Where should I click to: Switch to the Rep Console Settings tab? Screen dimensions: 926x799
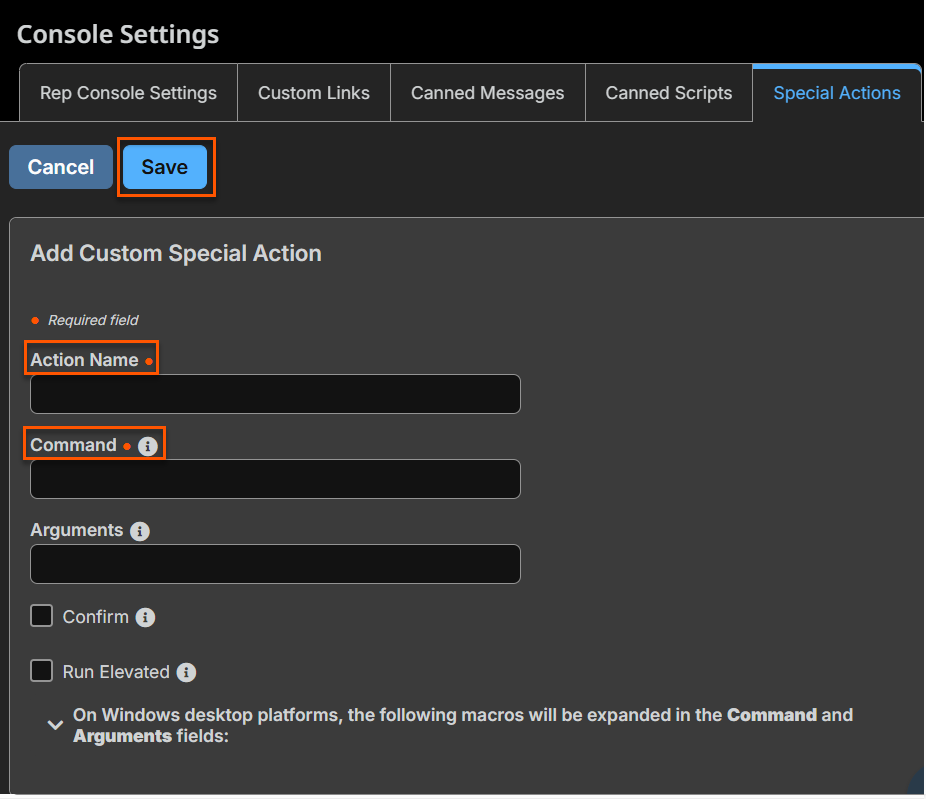[x=128, y=93]
